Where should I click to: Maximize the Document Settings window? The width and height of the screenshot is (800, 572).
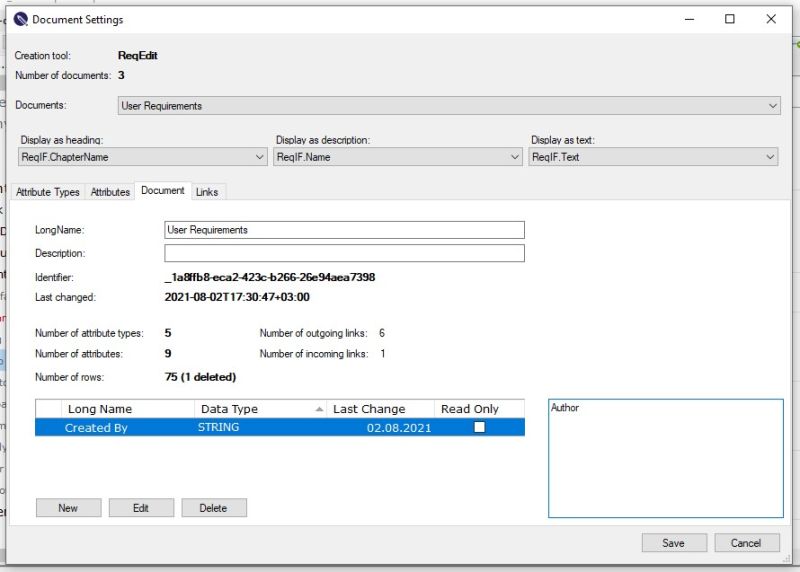click(x=730, y=19)
